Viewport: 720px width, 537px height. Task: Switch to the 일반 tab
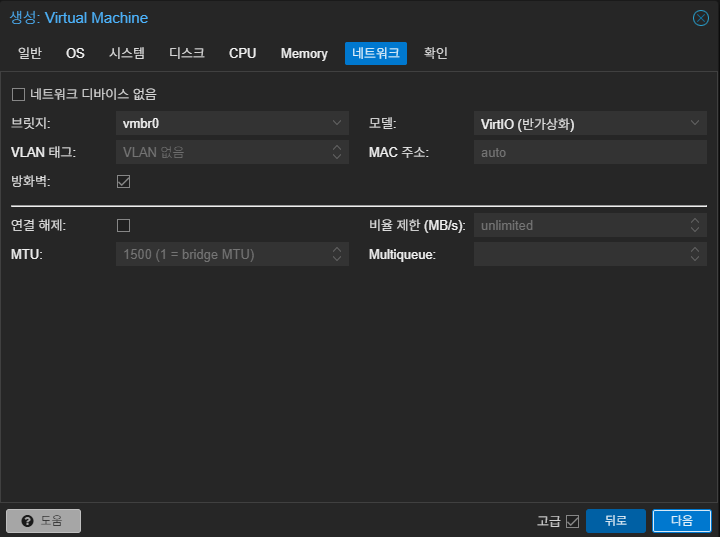(30, 53)
